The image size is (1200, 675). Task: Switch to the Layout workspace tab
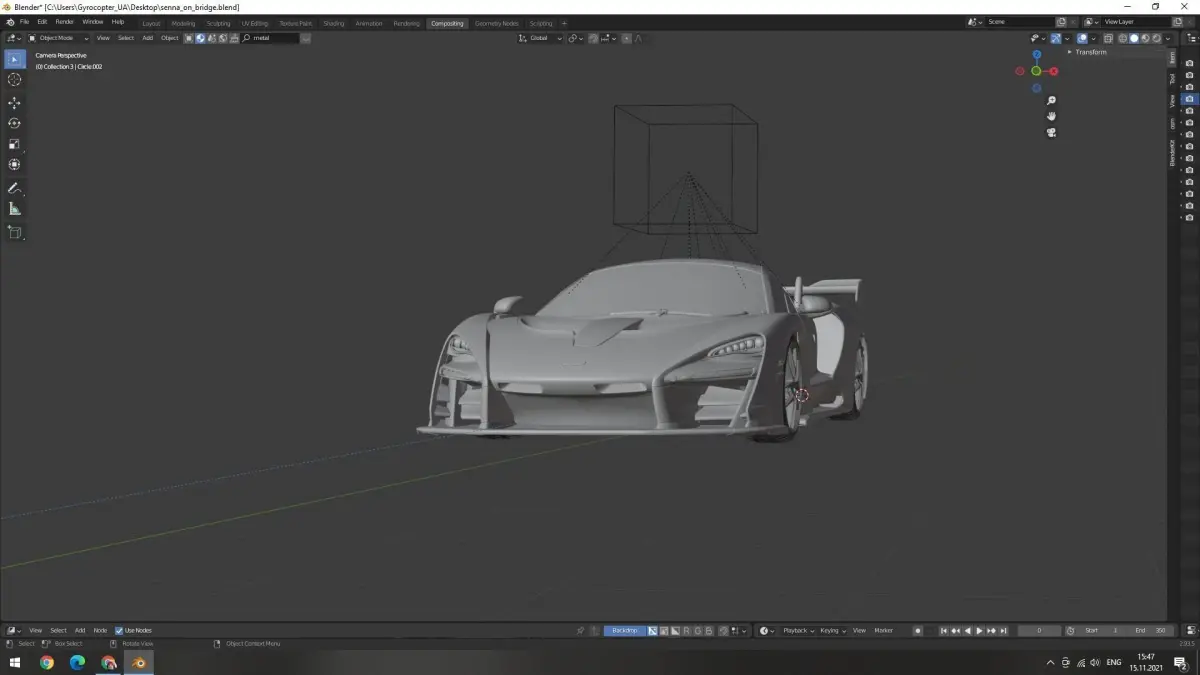(x=151, y=23)
